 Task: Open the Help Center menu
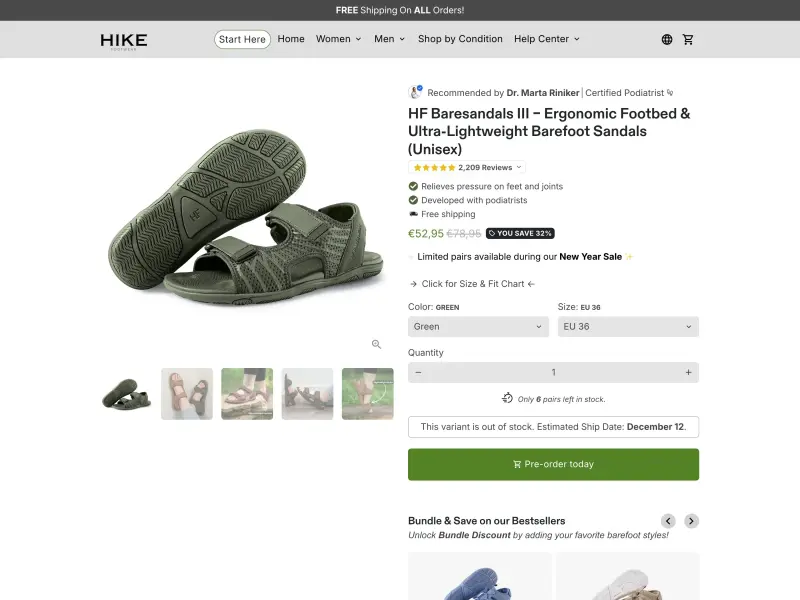pyautogui.click(x=546, y=39)
